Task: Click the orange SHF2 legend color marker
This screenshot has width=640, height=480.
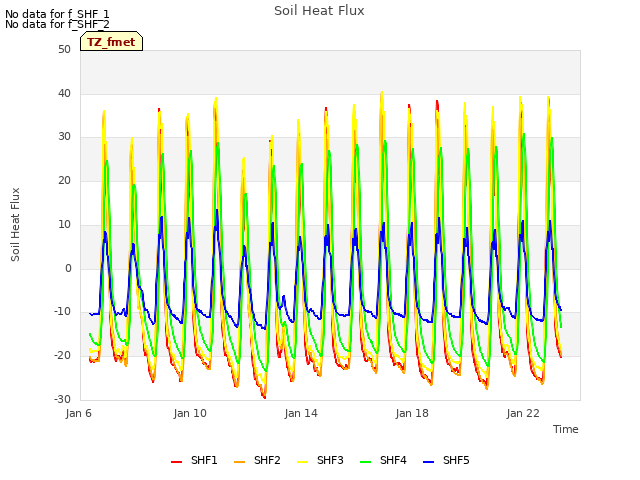Action: tap(239, 461)
